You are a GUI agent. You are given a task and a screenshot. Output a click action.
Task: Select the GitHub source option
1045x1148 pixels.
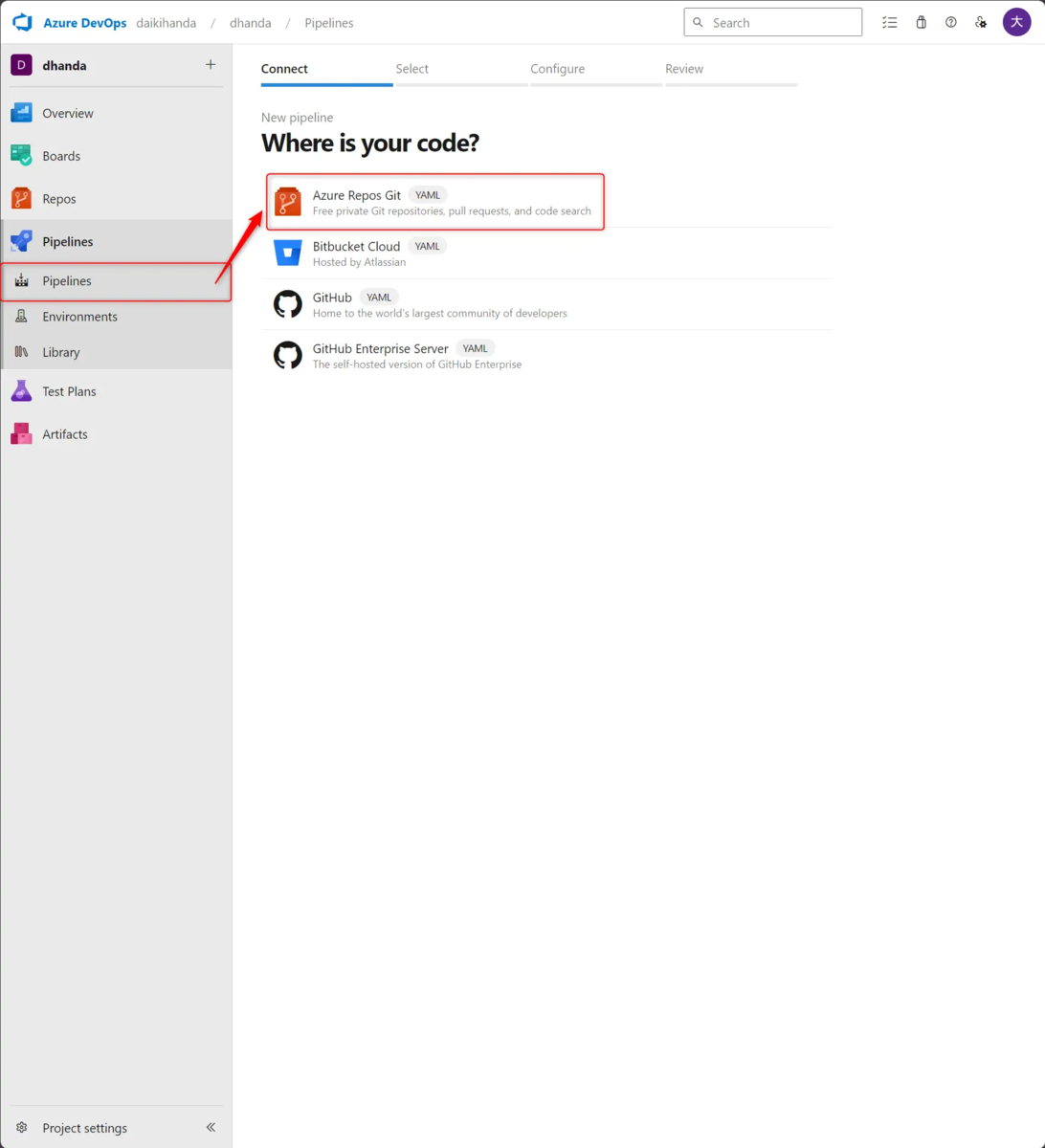pyautogui.click(x=547, y=304)
